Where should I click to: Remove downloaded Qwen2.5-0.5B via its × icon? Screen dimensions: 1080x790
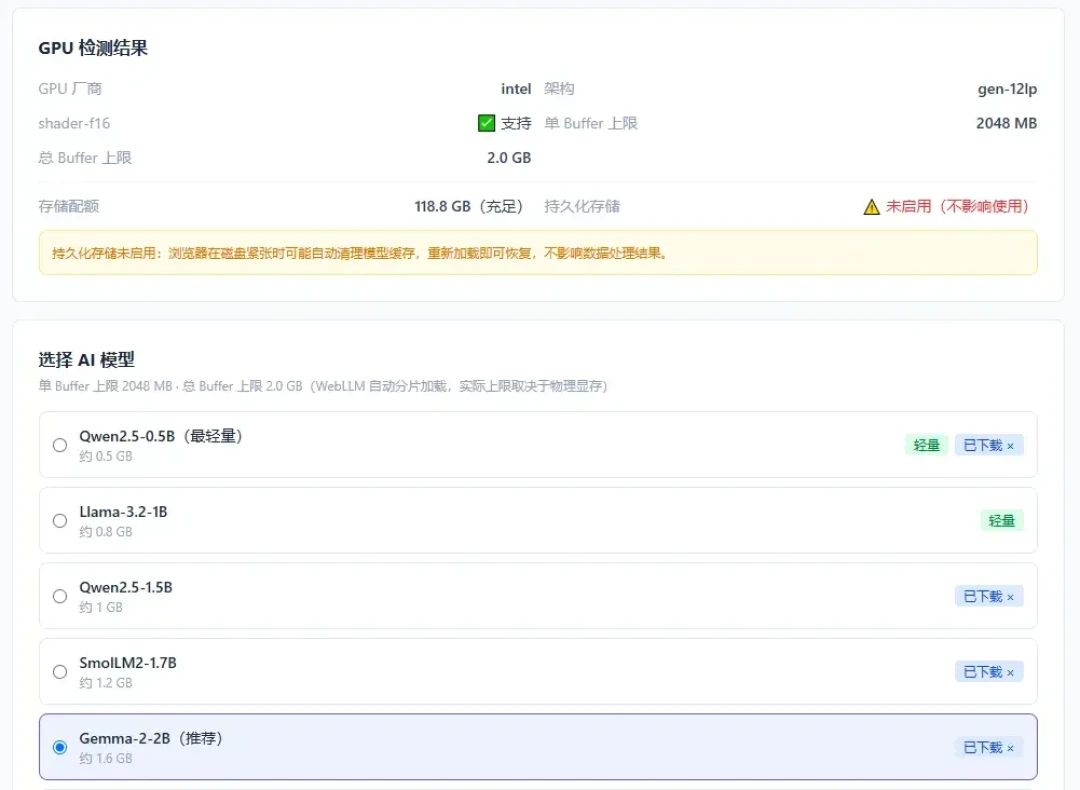[1010, 446]
